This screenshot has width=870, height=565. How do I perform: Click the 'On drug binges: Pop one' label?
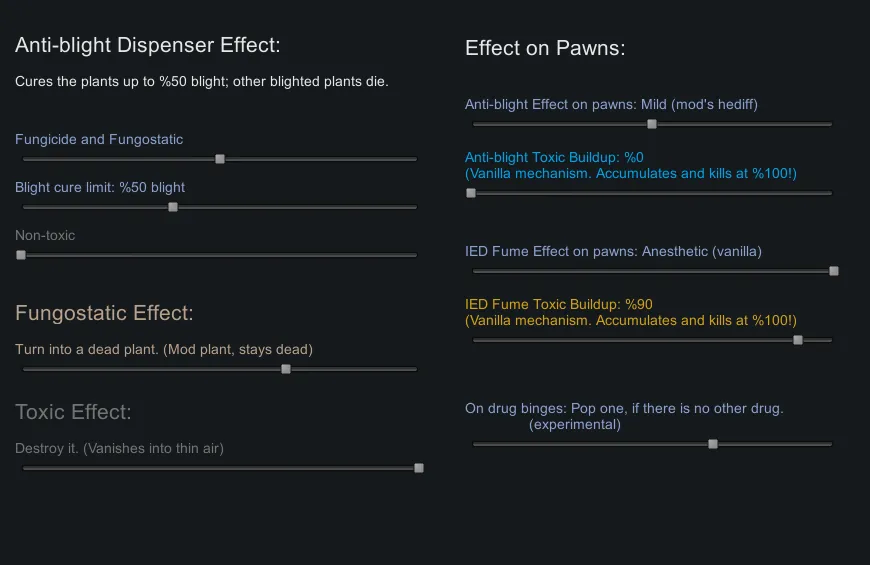[624, 408]
